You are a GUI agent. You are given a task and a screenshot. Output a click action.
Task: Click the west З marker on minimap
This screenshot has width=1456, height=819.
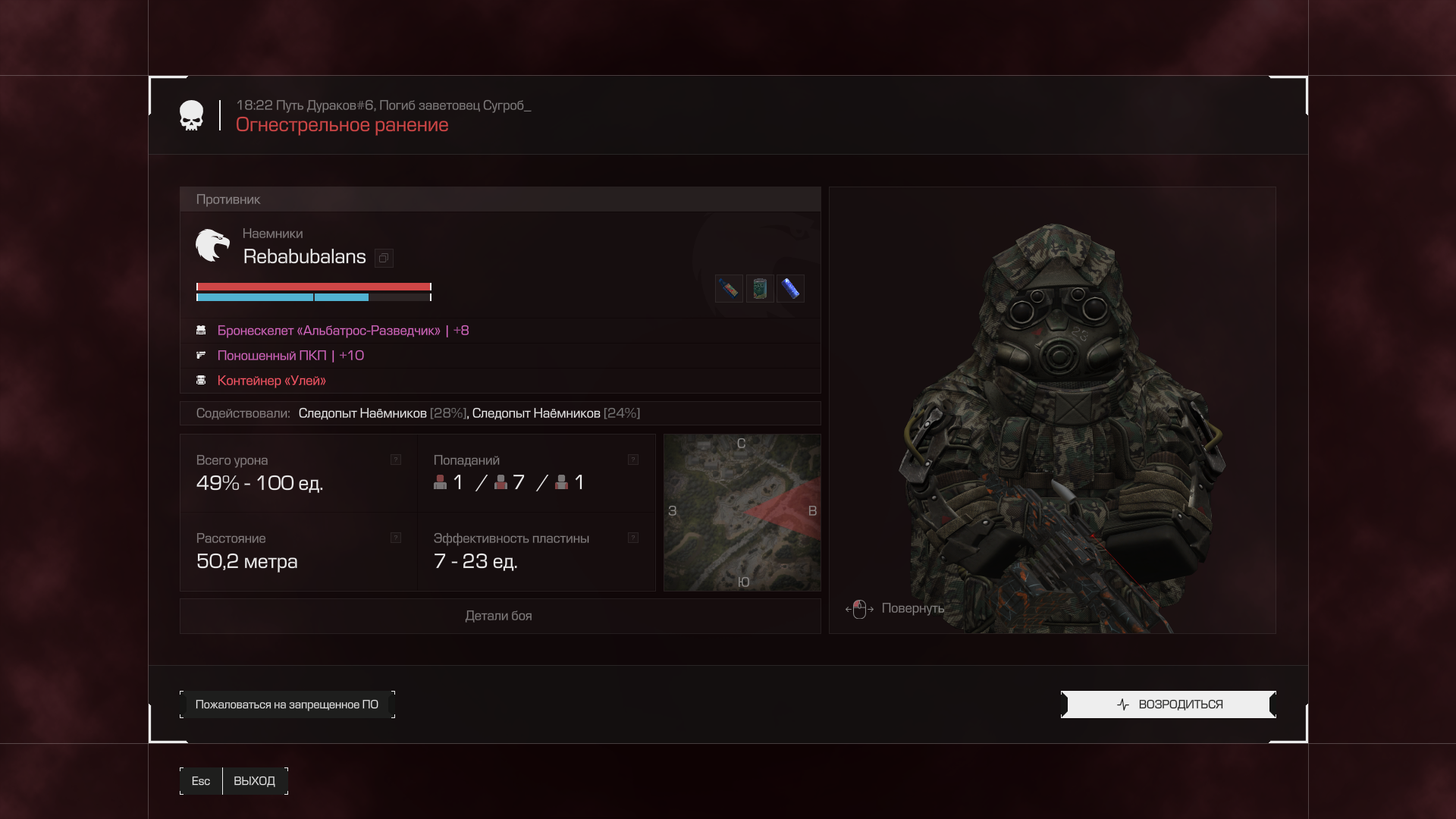coord(672,511)
